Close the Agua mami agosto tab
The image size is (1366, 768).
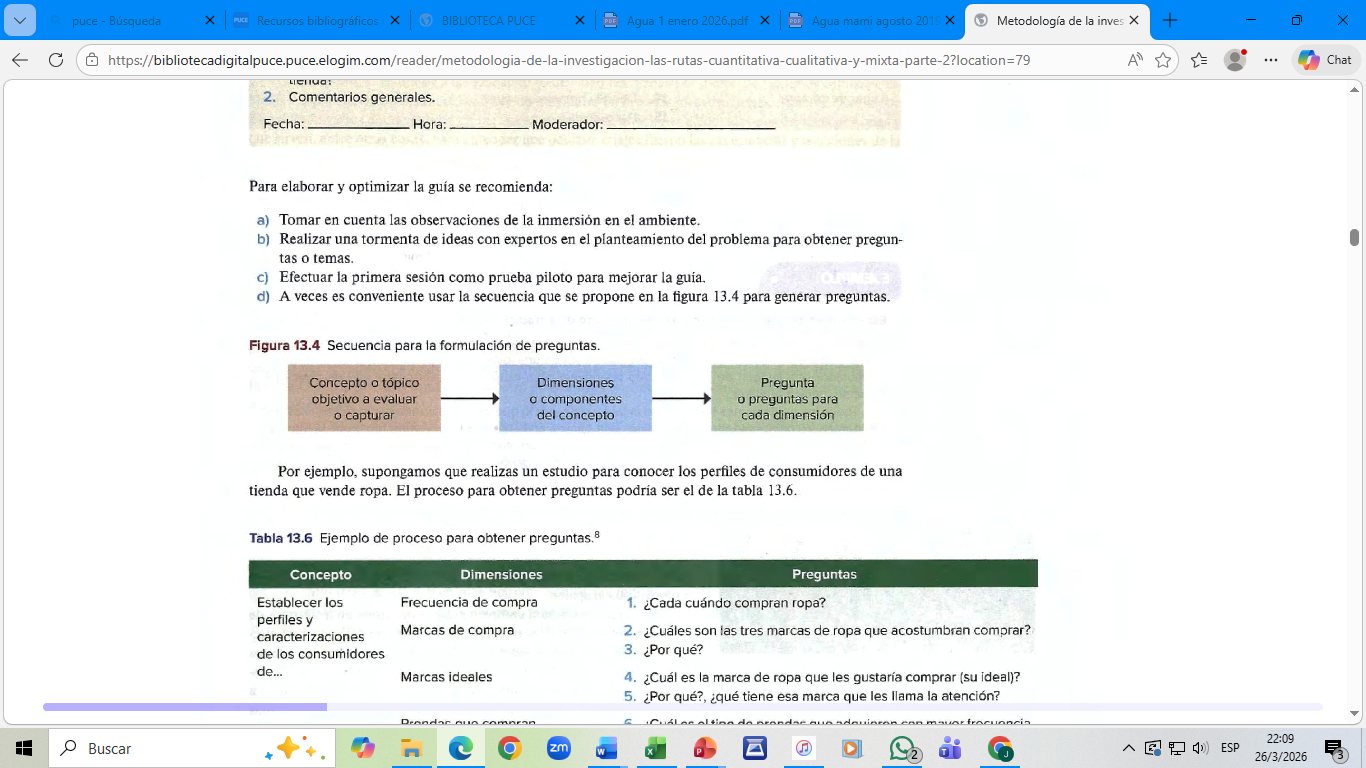[948, 20]
